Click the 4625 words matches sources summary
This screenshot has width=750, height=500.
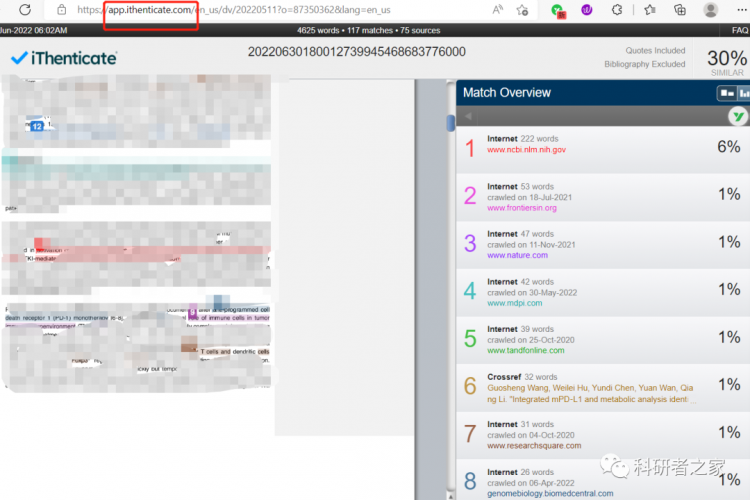click(368, 30)
